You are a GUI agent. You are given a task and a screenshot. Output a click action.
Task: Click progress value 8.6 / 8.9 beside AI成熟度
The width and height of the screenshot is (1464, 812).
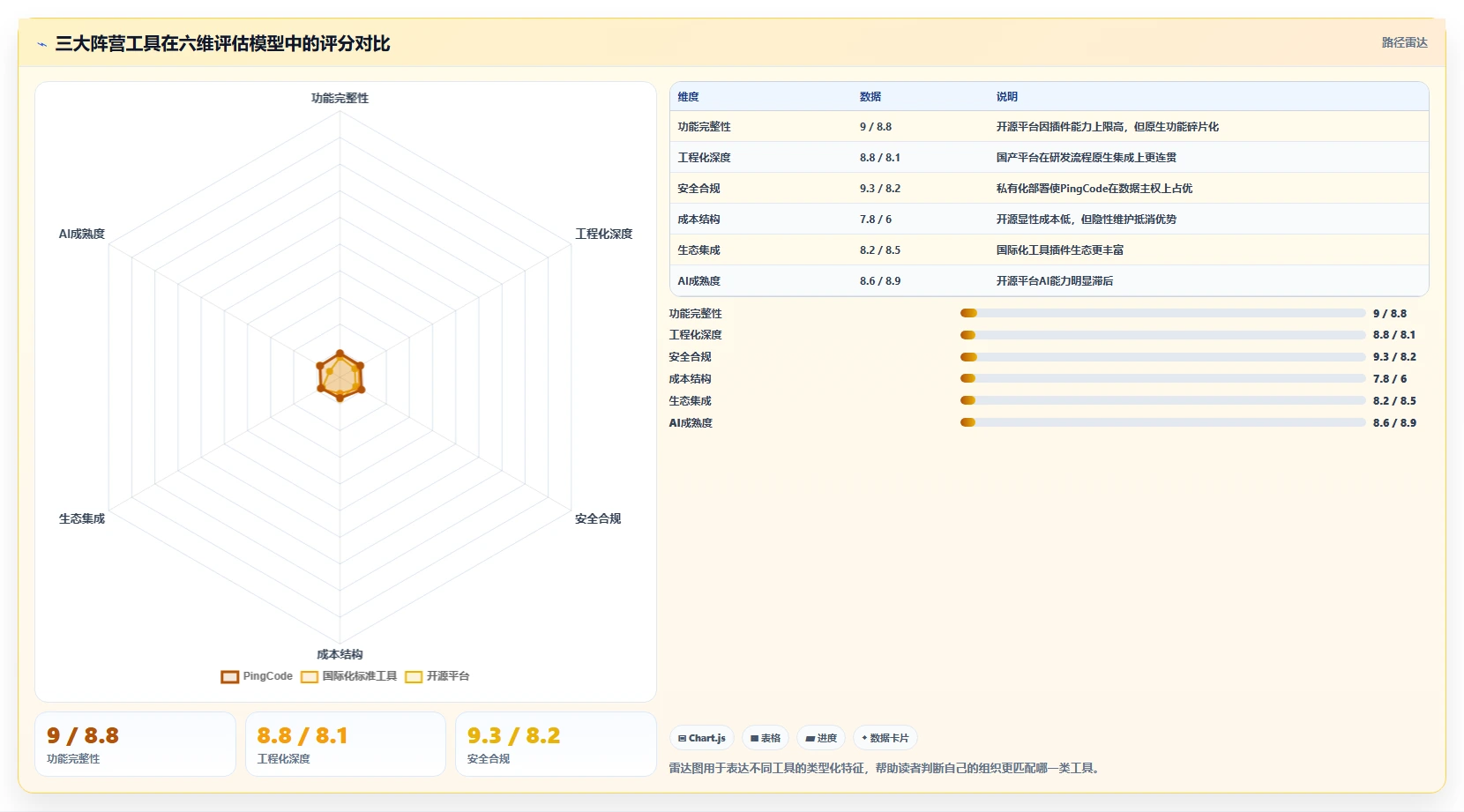point(1394,423)
